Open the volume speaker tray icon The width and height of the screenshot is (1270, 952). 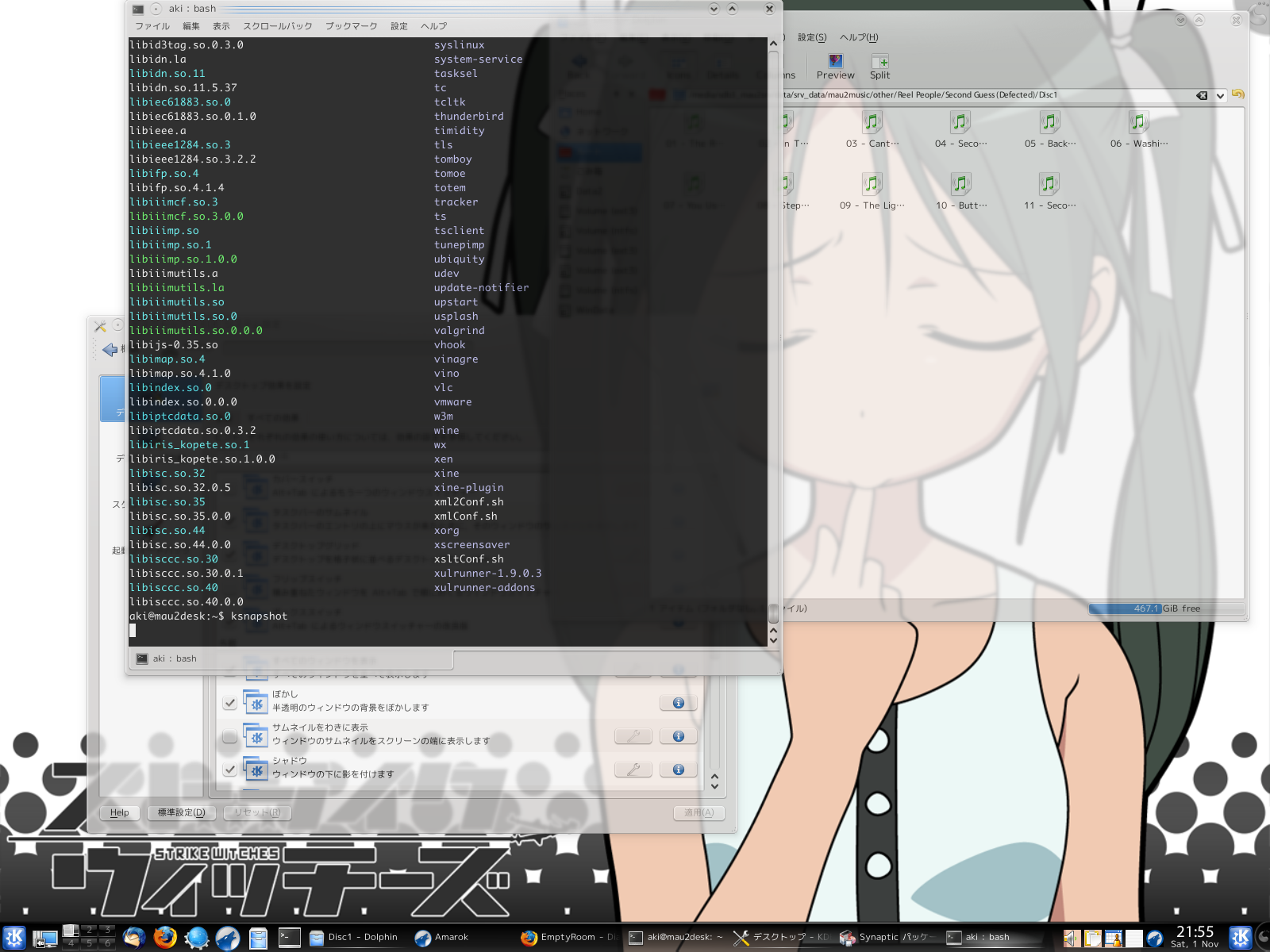(x=1072, y=939)
